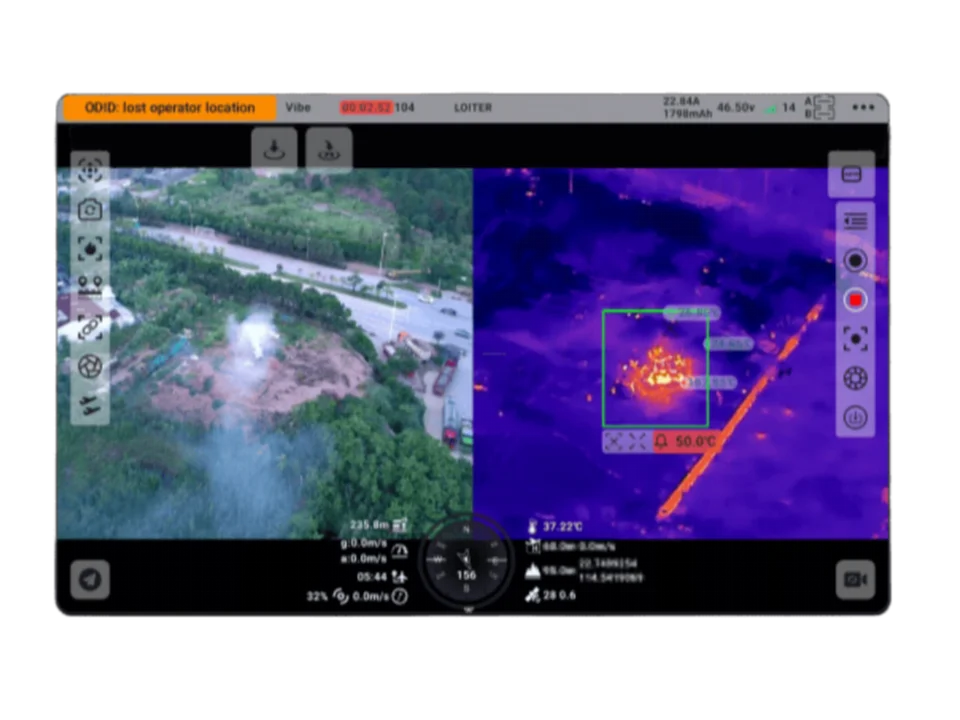Tap the satellite count reading 28 0.6
Image resolution: width=960 pixels, height=720 pixels.
point(550,595)
